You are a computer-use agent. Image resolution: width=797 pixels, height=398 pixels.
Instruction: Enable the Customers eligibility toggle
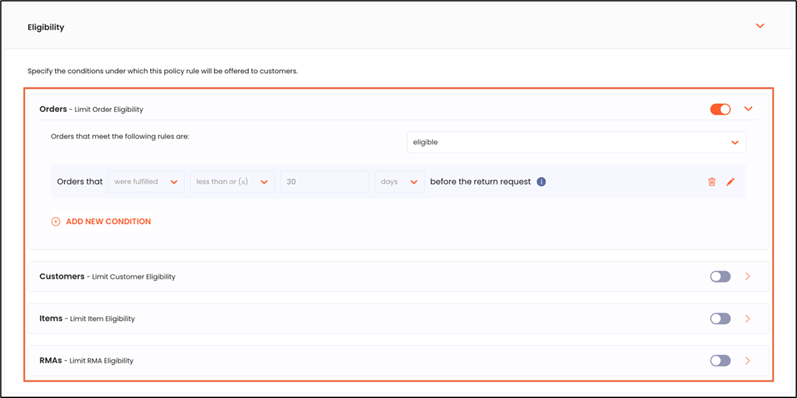(x=720, y=277)
